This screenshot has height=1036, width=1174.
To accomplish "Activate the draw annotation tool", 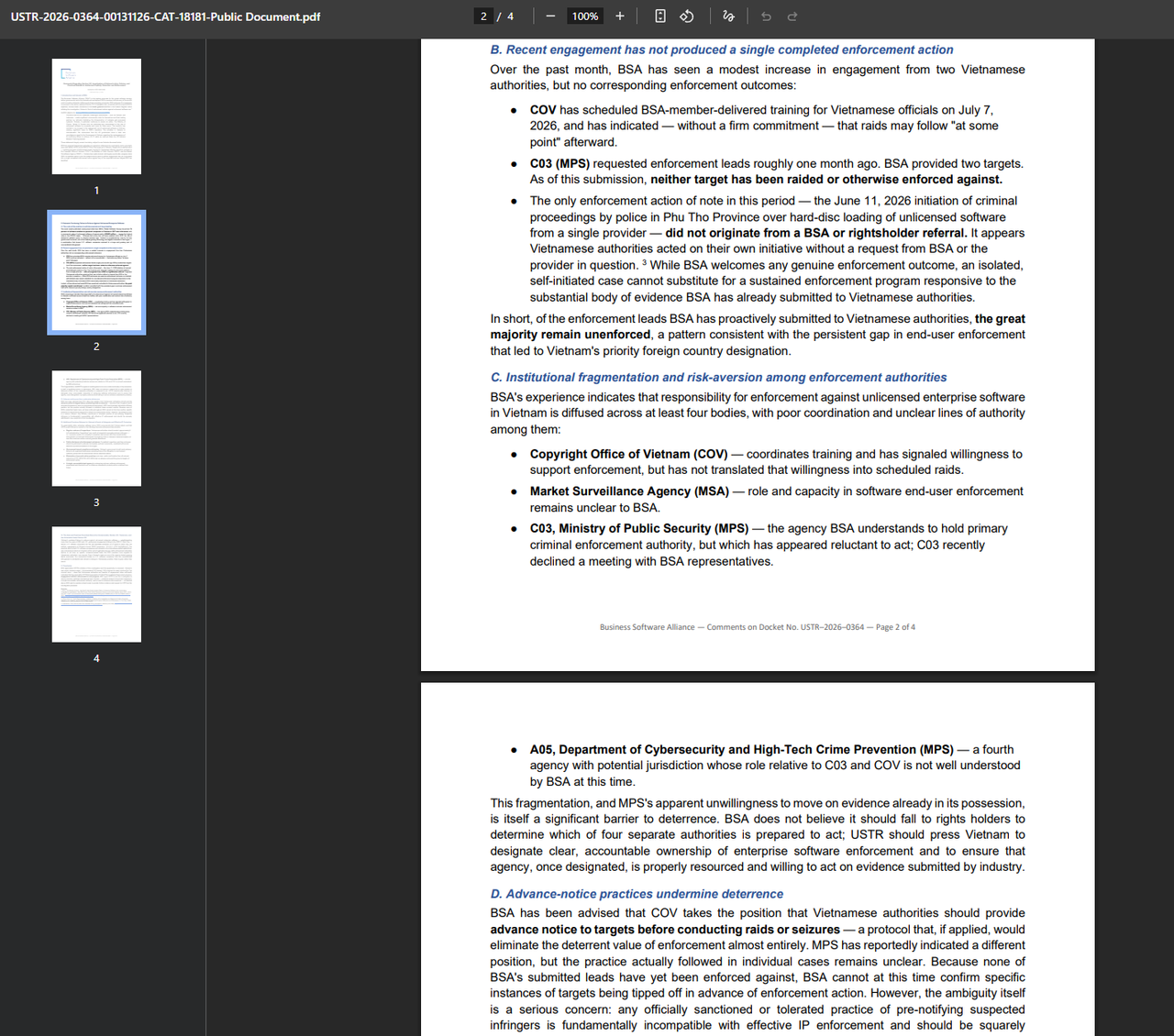I will (x=728, y=17).
